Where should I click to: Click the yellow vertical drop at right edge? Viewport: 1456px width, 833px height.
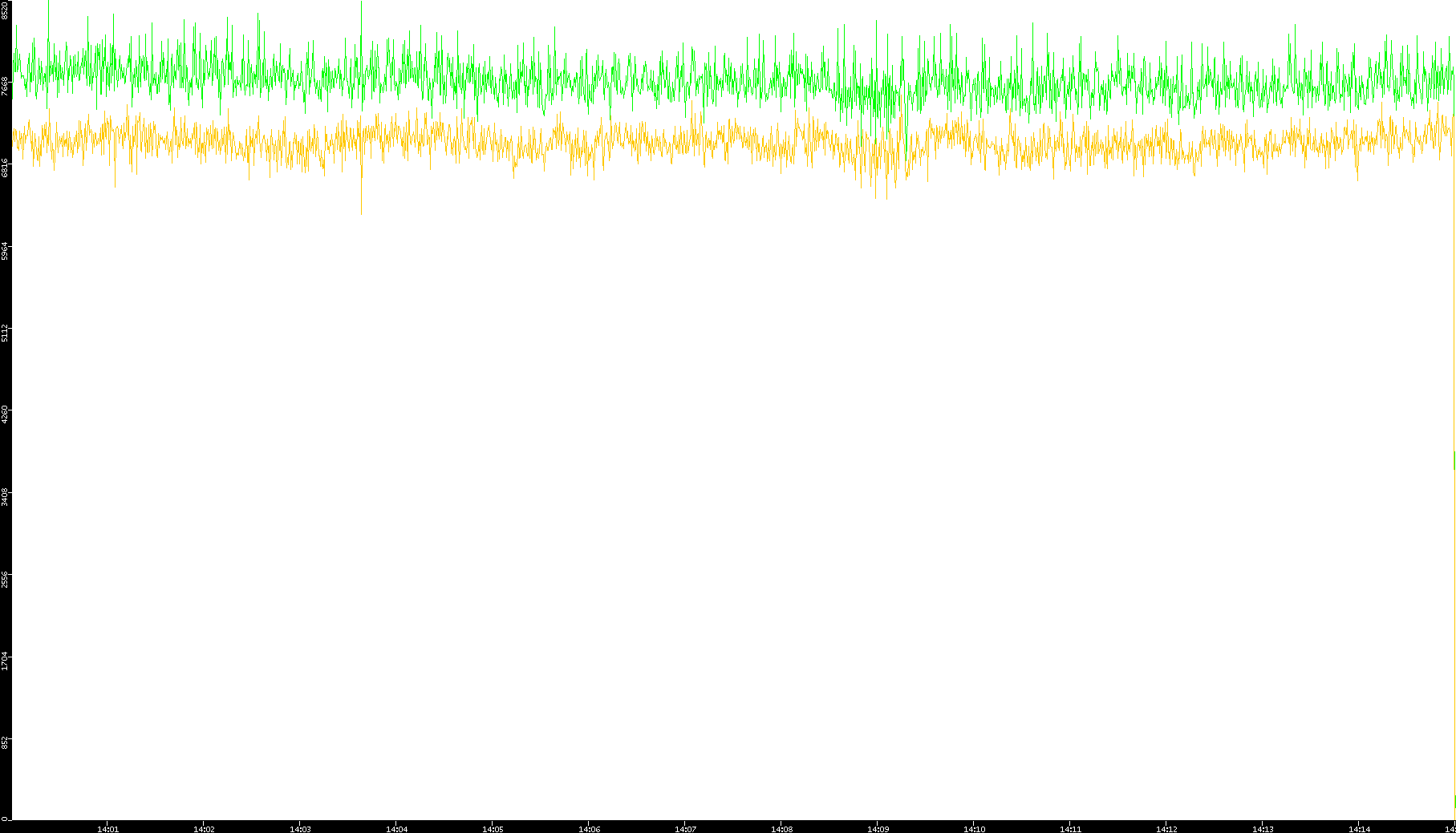(1454, 321)
